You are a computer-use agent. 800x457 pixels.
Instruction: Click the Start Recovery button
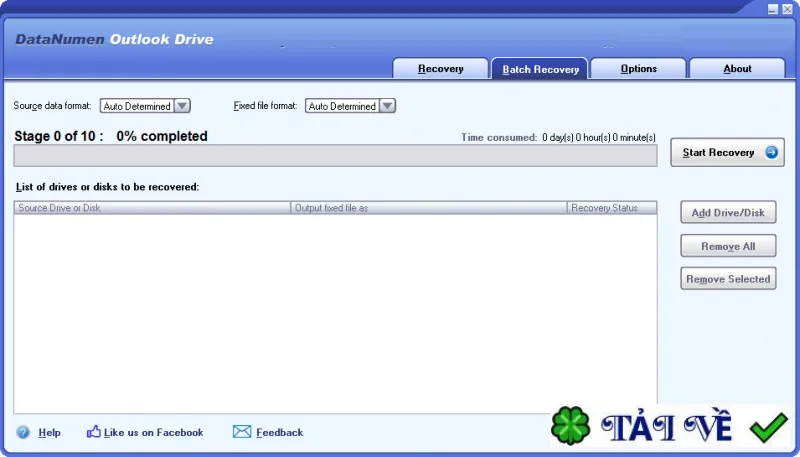click(728, 152)
